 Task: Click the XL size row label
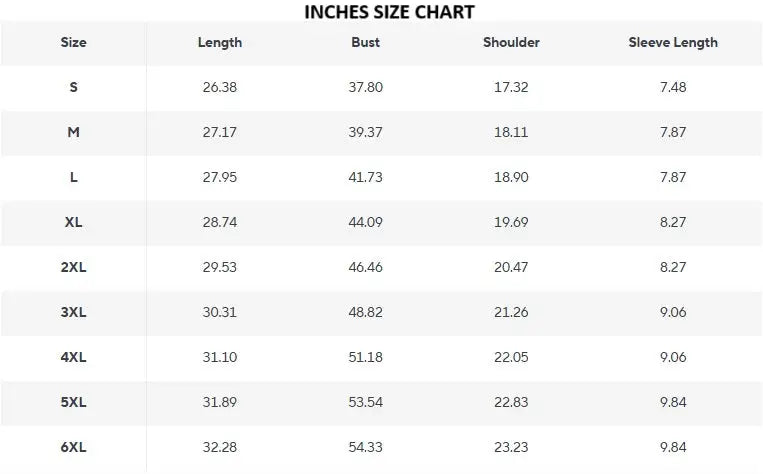point(73,222)
